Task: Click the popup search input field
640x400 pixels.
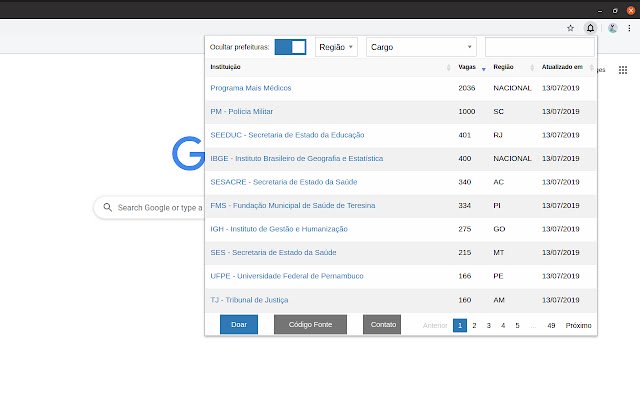Action: tap(540, 47)
